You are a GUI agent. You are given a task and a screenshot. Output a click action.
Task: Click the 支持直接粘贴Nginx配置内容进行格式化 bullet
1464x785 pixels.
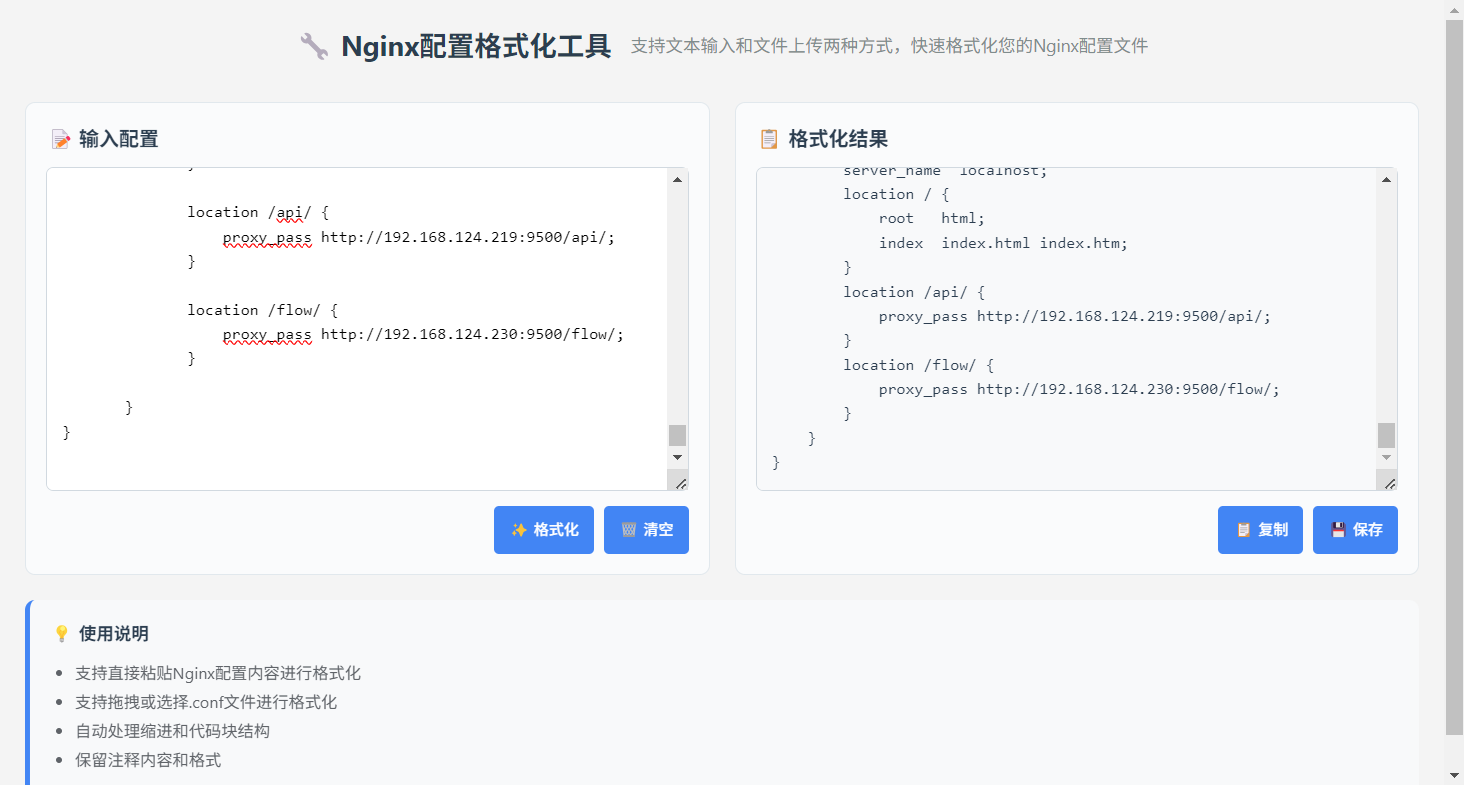[x=218, y=673]
